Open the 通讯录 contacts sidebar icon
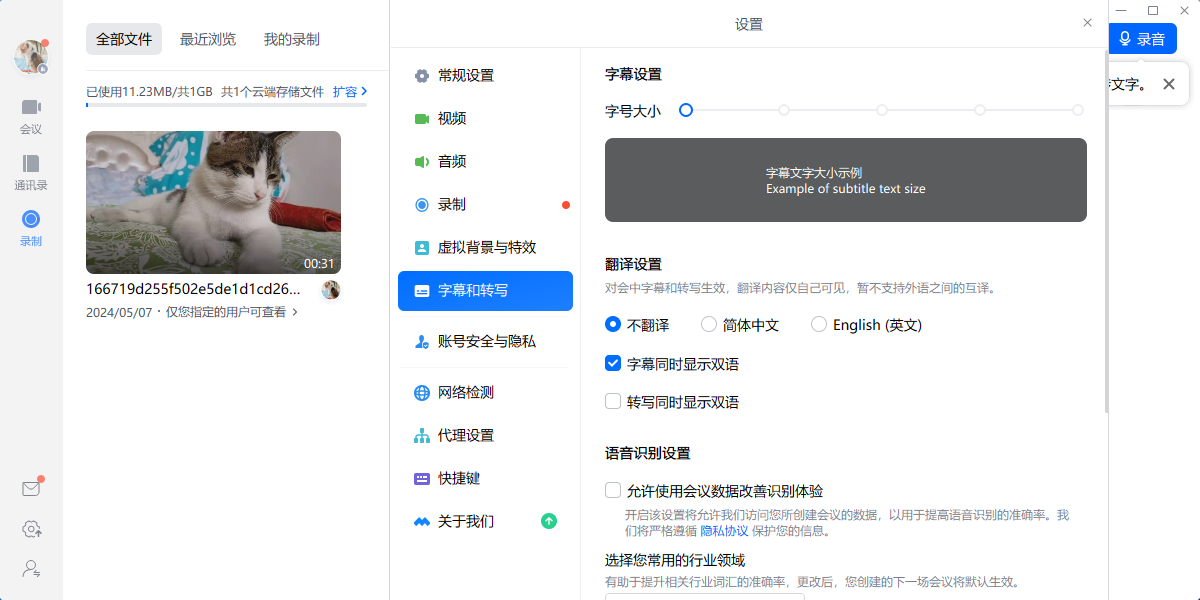 tap(31, 171)
